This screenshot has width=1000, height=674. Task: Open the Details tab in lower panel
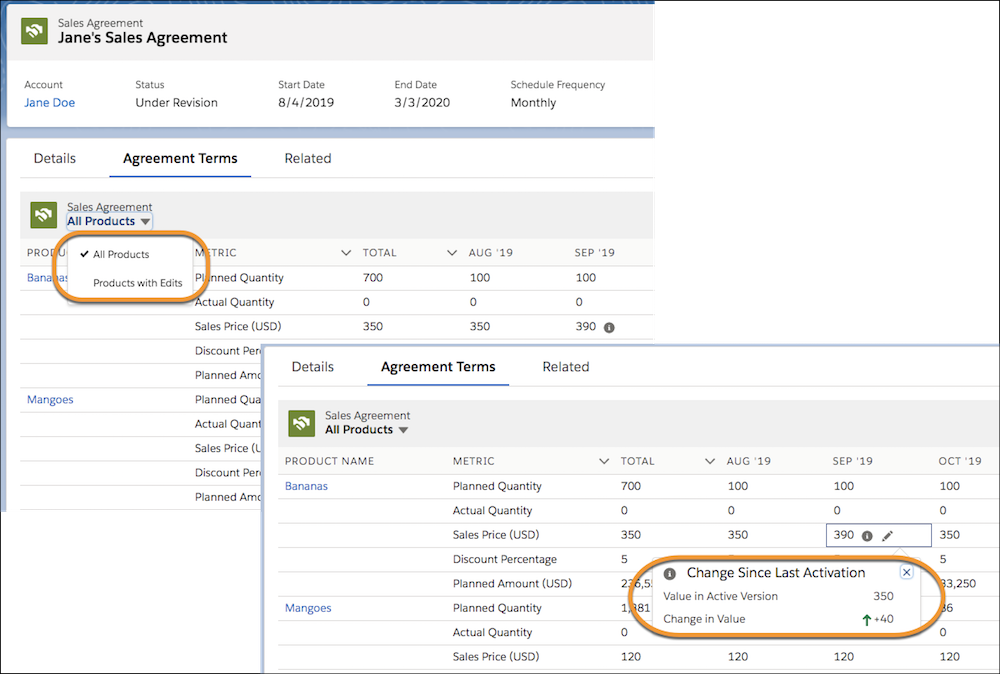312,367
